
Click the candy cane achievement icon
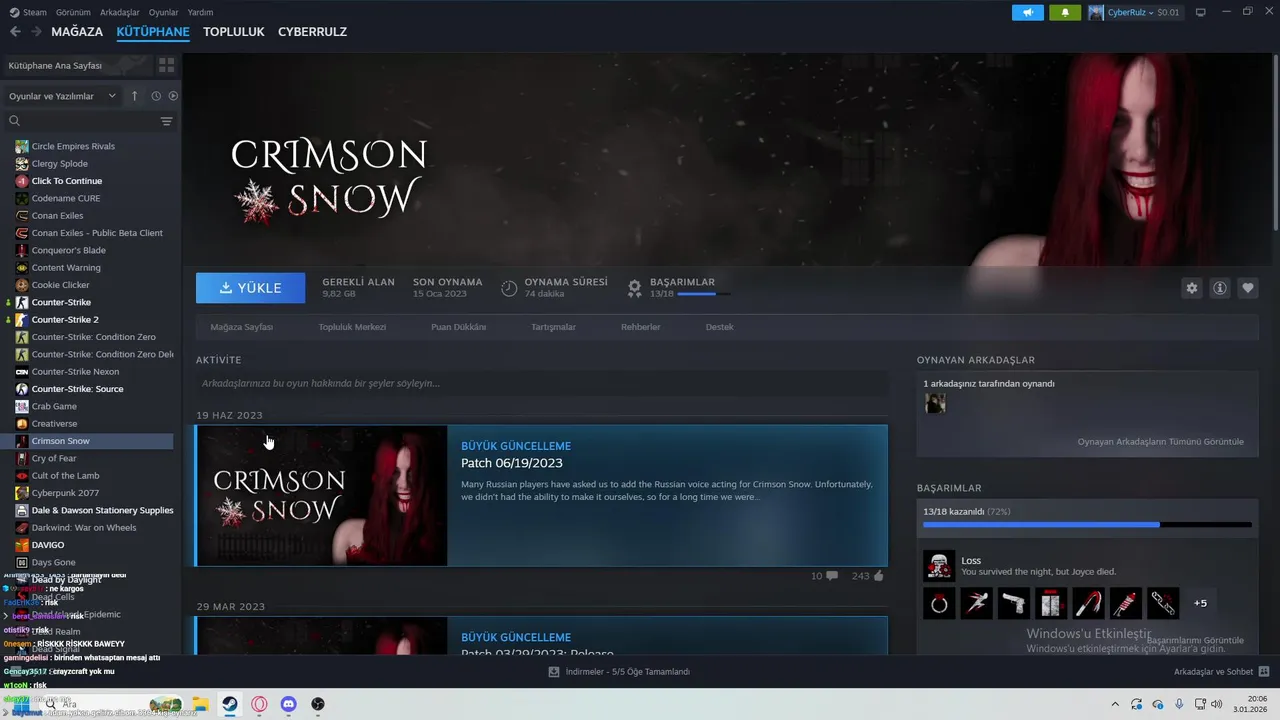(1088, 603)
